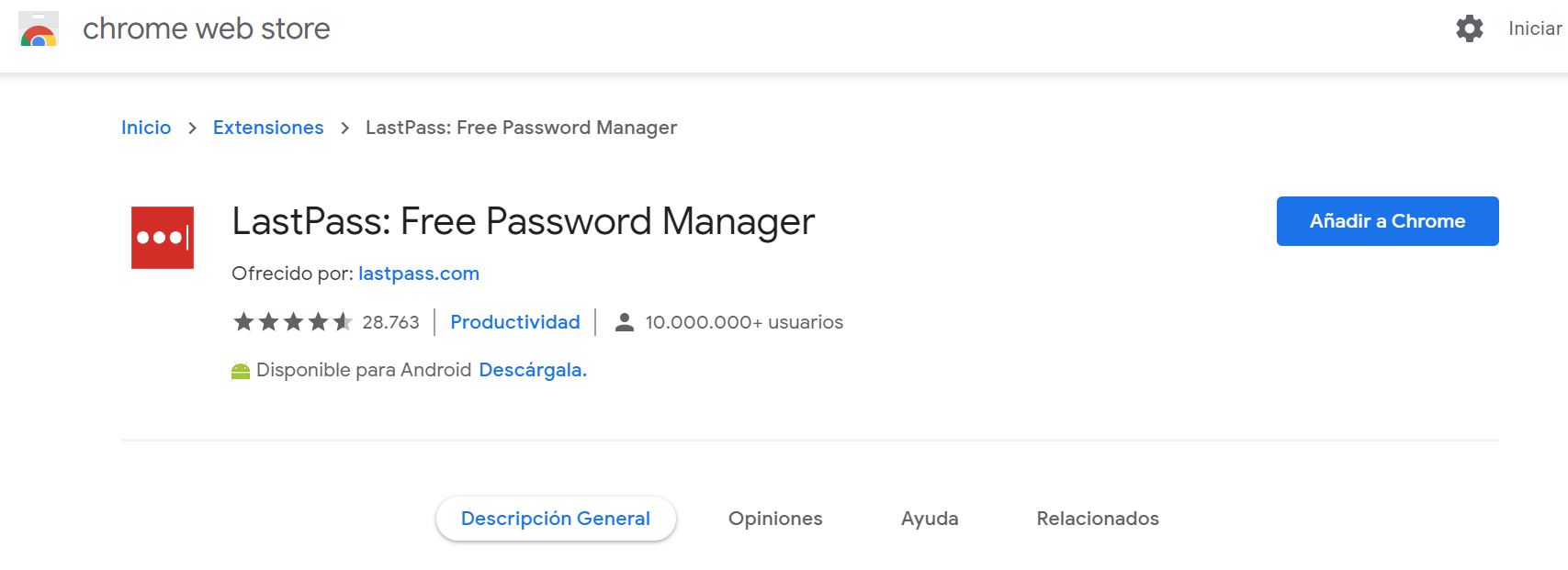
Task: Open the Ayuda tab
Action: pyautogui.click(x=930, y=519)
